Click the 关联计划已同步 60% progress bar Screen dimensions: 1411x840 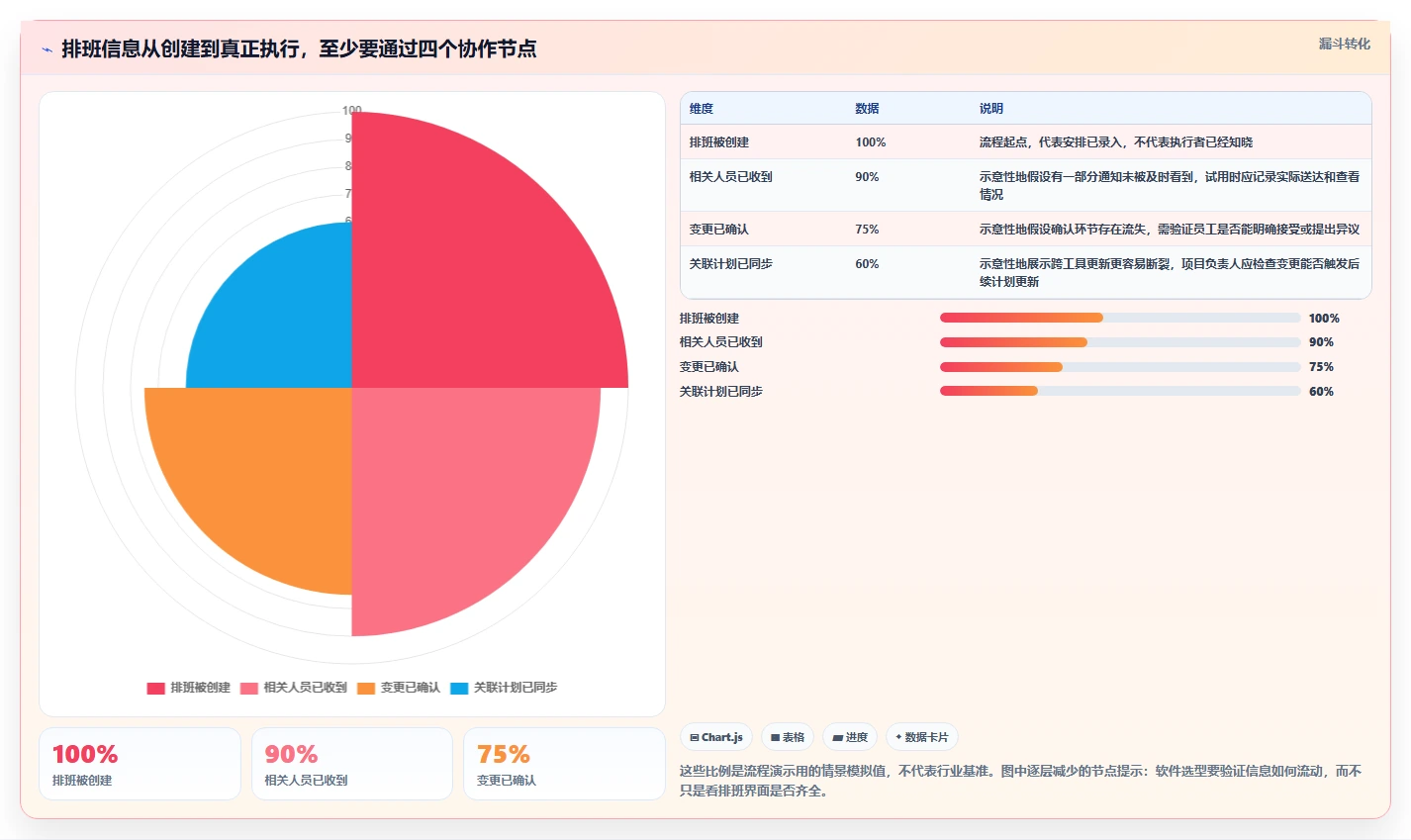[1120, 391]
